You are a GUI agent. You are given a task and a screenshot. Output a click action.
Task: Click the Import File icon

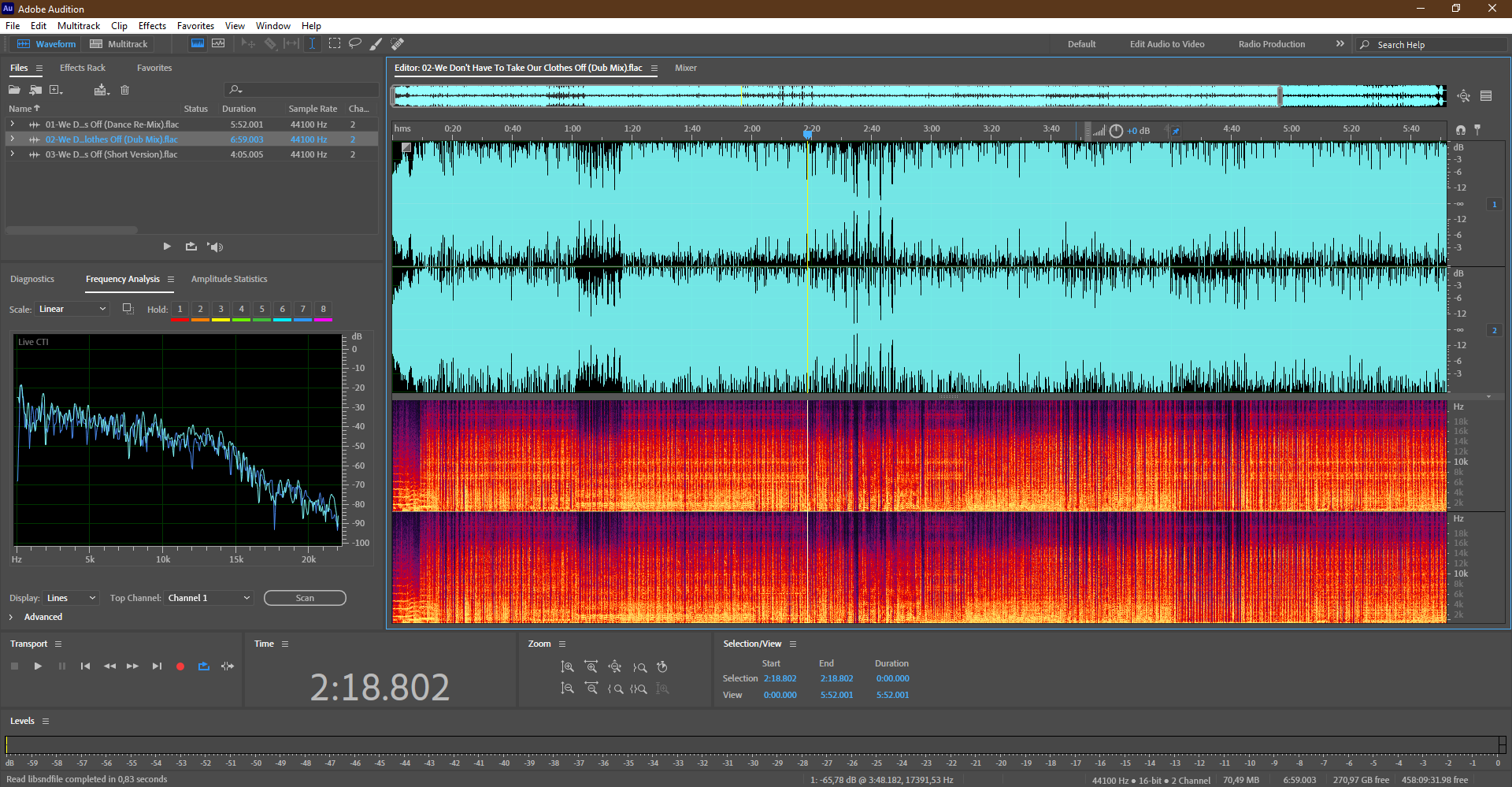[x=35, y=90]
